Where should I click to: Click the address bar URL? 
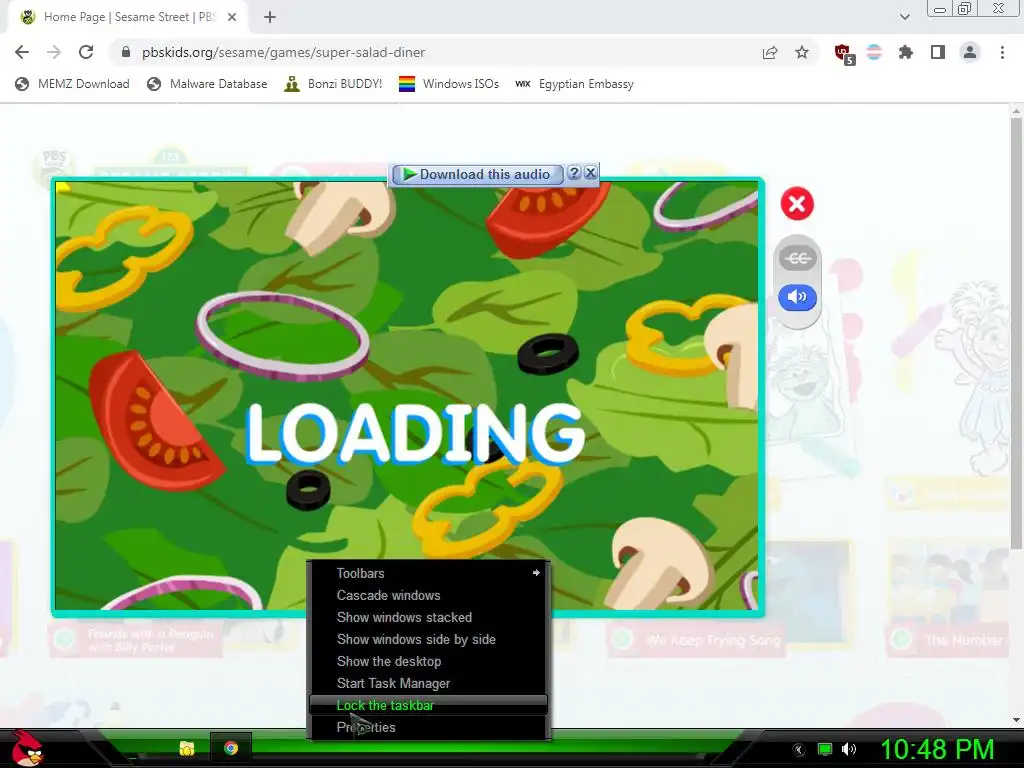[x=283, y=52]
